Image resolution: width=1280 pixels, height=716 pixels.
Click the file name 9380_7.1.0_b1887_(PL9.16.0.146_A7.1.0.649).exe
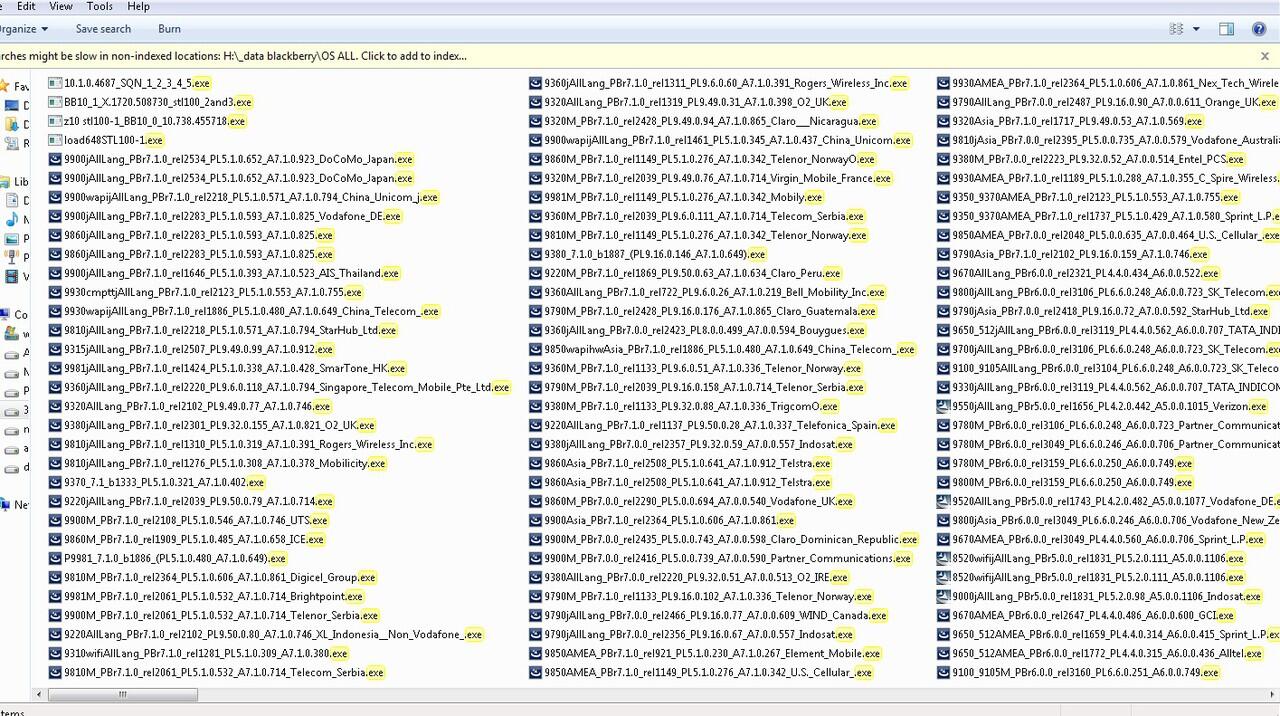pos(655,254)
